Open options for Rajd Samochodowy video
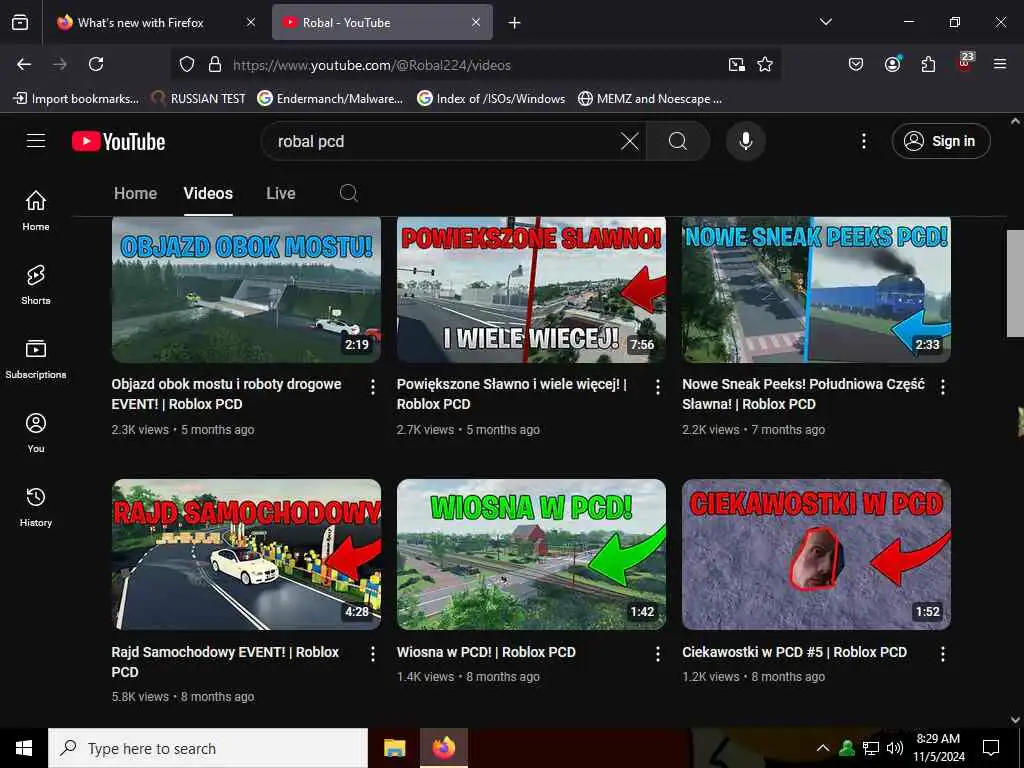Viewport: 1024px width, 768px height. (x=373, y=654)
